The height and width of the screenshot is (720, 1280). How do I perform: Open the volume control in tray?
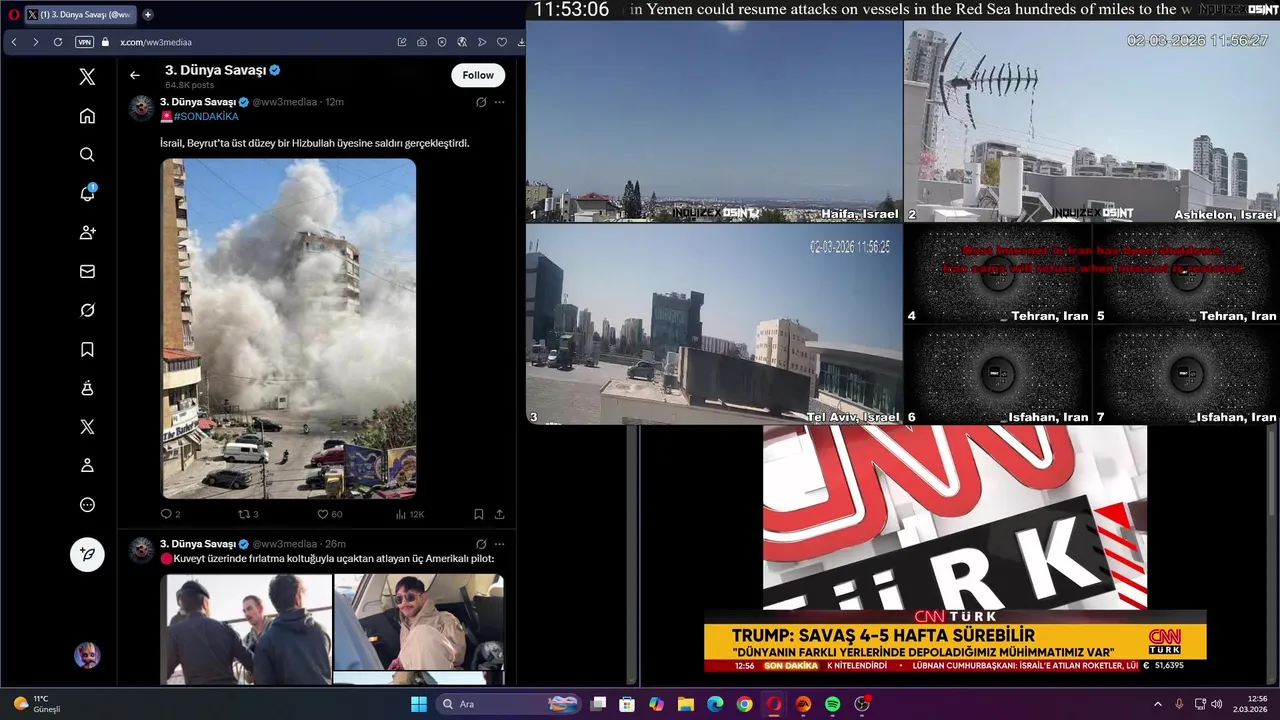(x=1217, y=704)
